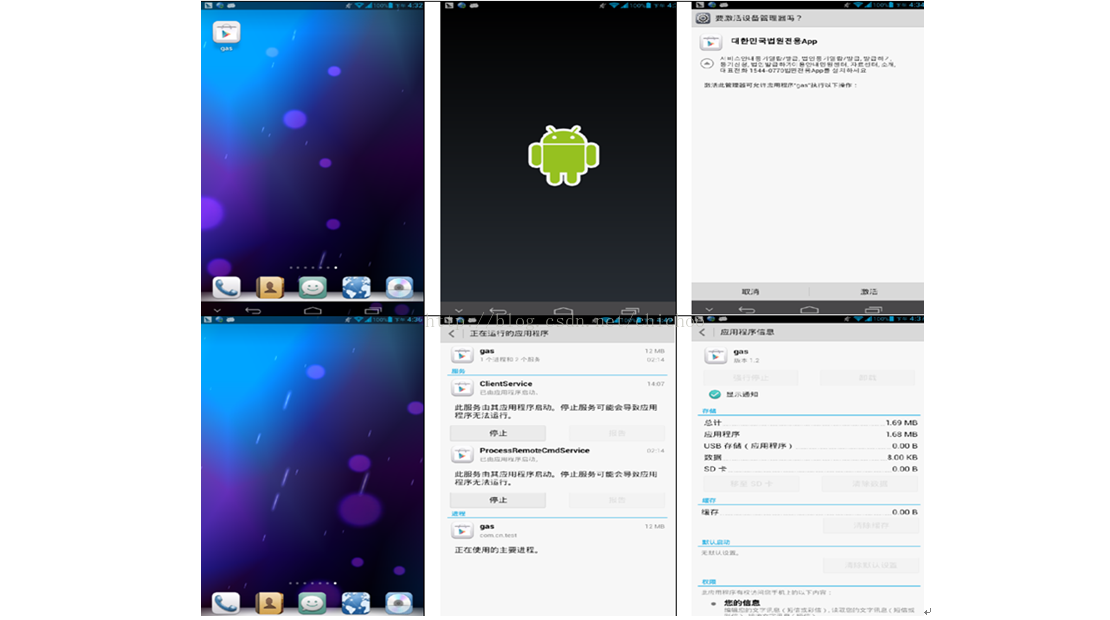Open Browser globe on home screen showing gas icon
Viewport: 1110px width, 620px height.
[x=356, y=287]
